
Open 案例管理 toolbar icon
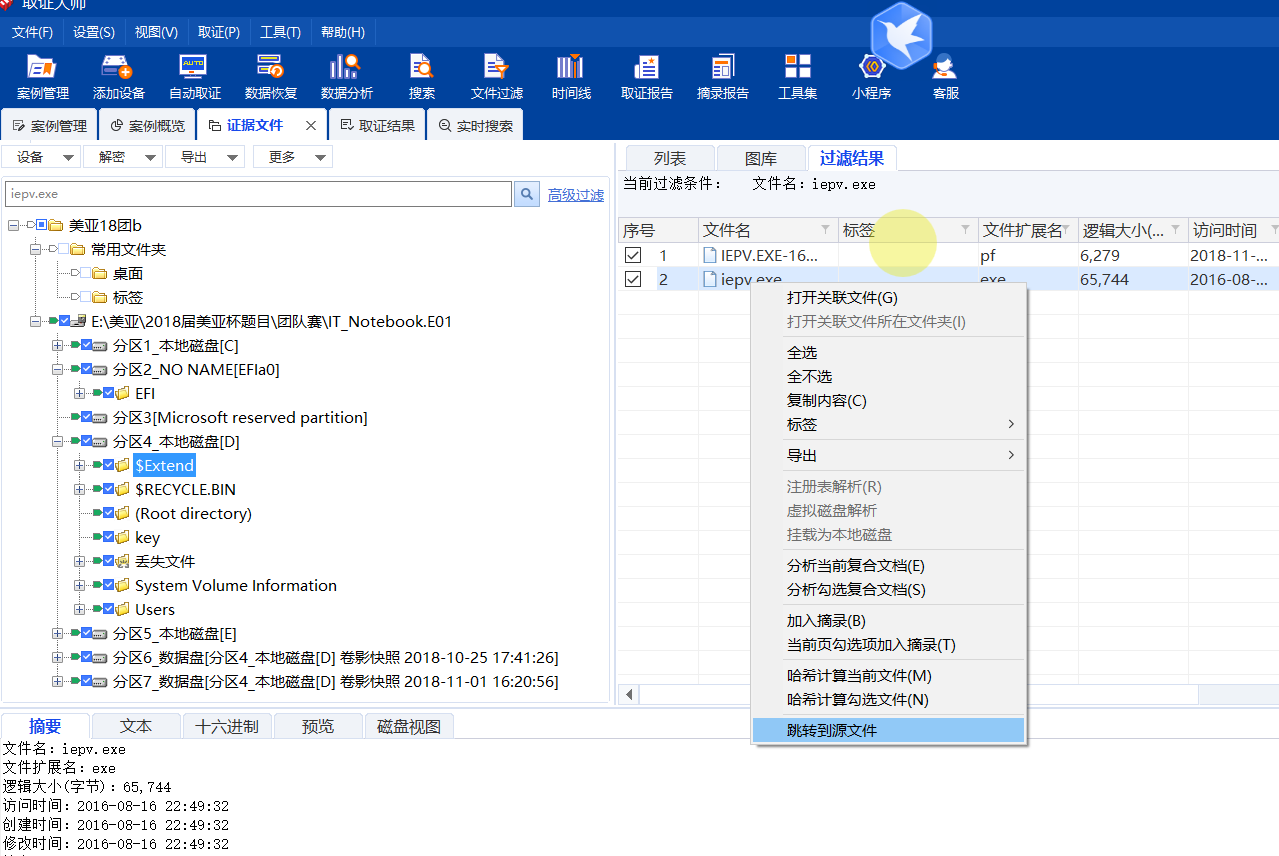(x=42, y=77)
